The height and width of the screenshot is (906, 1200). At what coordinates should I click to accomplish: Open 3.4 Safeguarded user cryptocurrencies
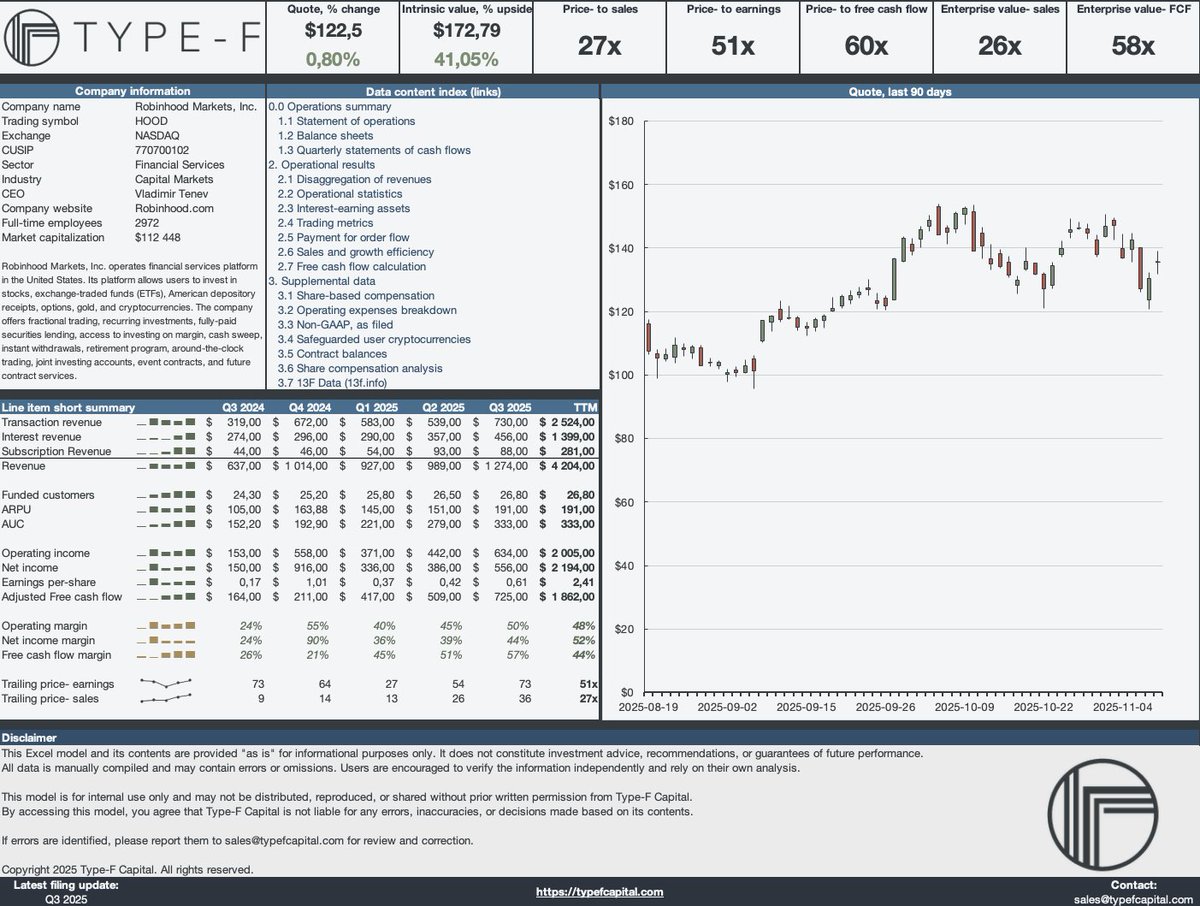pos(374,339)
